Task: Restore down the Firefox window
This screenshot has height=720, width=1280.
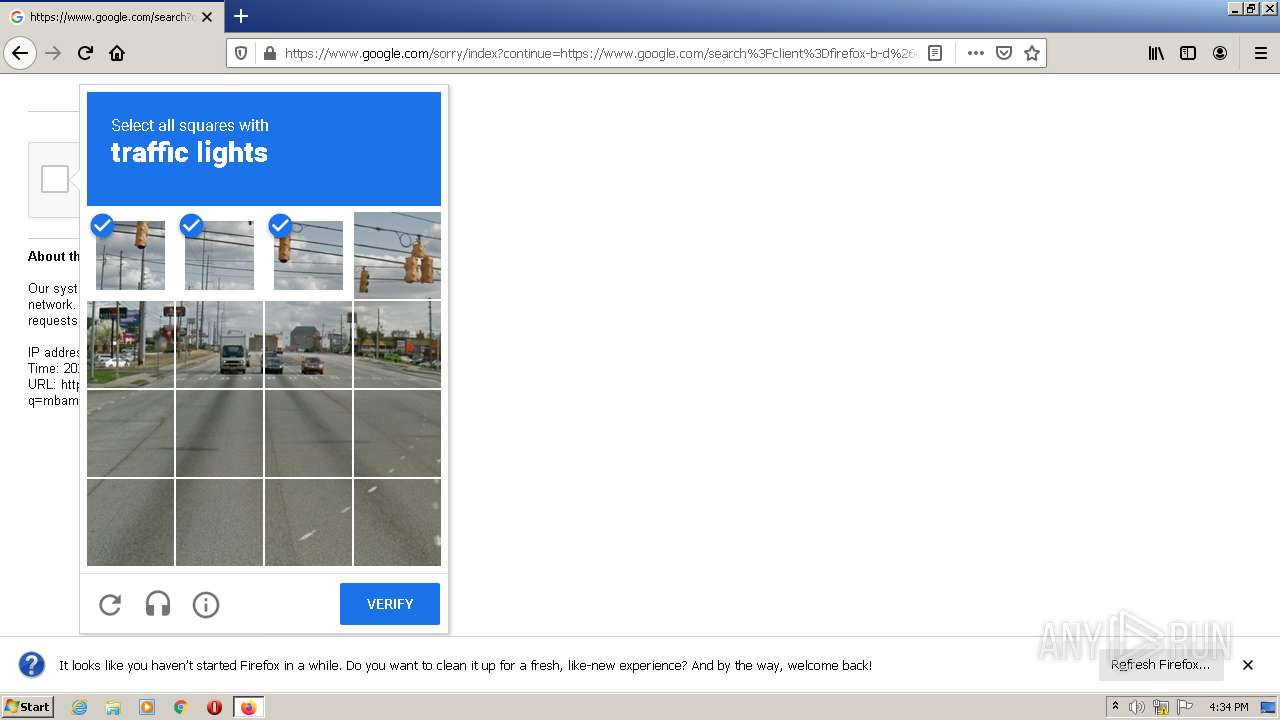Action: [1251, 8]
